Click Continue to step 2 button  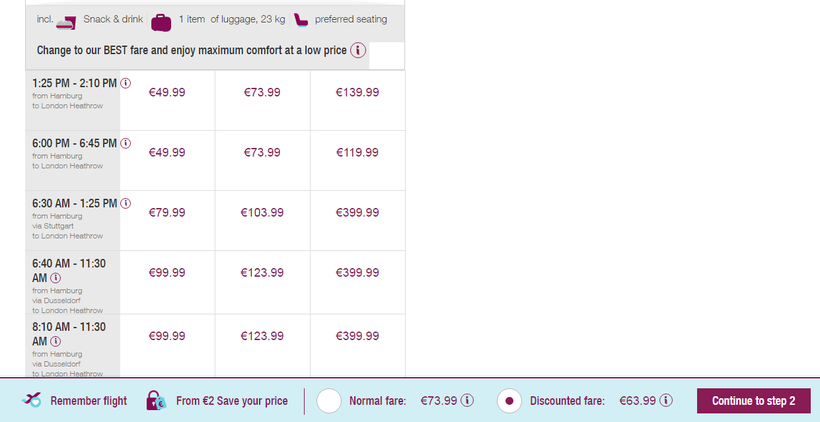[x=753, y=401]
